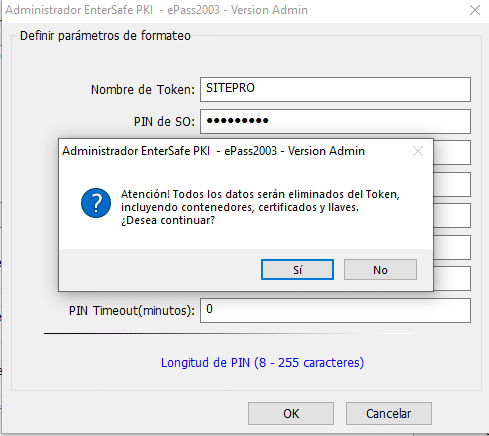Click the hidden field just above PIN Timeout
This screenshot has height=436, width=489.
[x=452, y=278]
